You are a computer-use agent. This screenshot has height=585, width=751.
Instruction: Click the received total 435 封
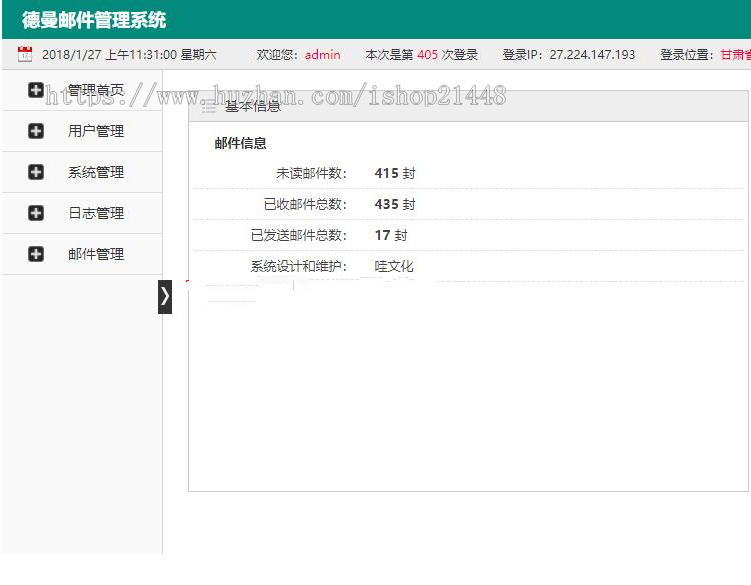pyautogui.click(x=395, y=204)
